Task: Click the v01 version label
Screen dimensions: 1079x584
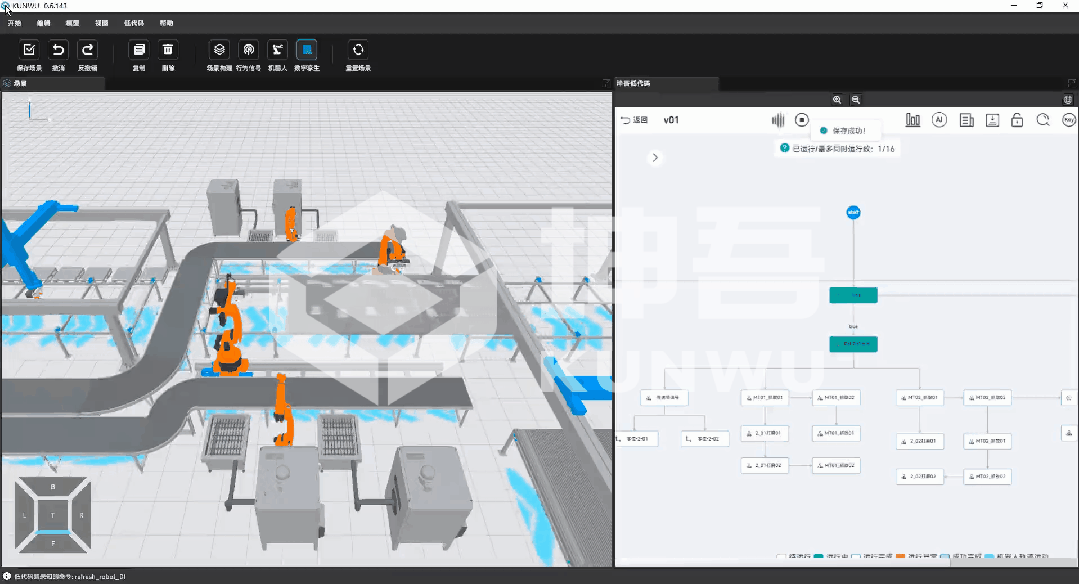Action: point(671,120)
